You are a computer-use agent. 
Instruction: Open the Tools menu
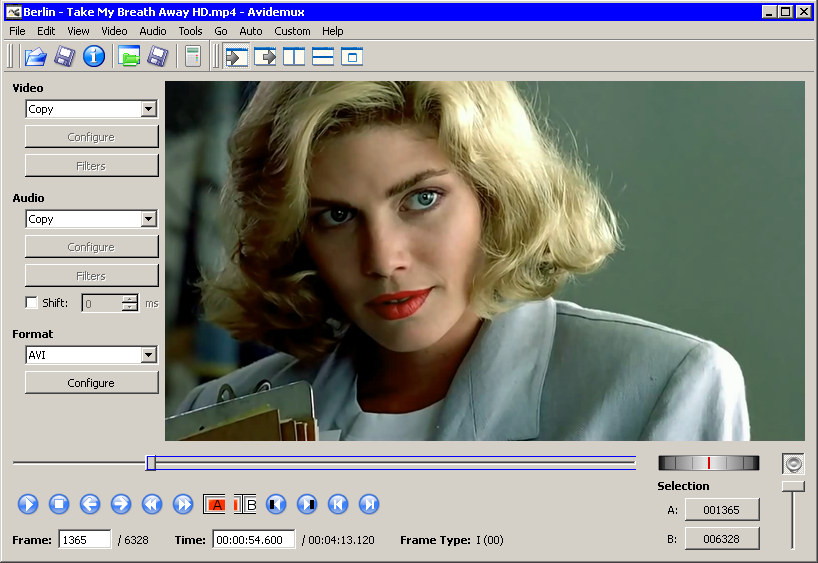tap(190, 31)
